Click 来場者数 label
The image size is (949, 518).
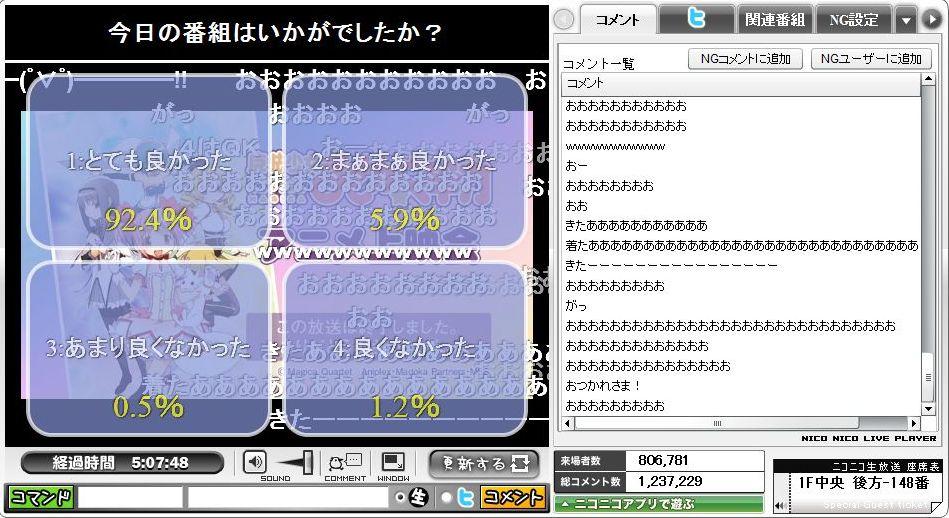580,461
